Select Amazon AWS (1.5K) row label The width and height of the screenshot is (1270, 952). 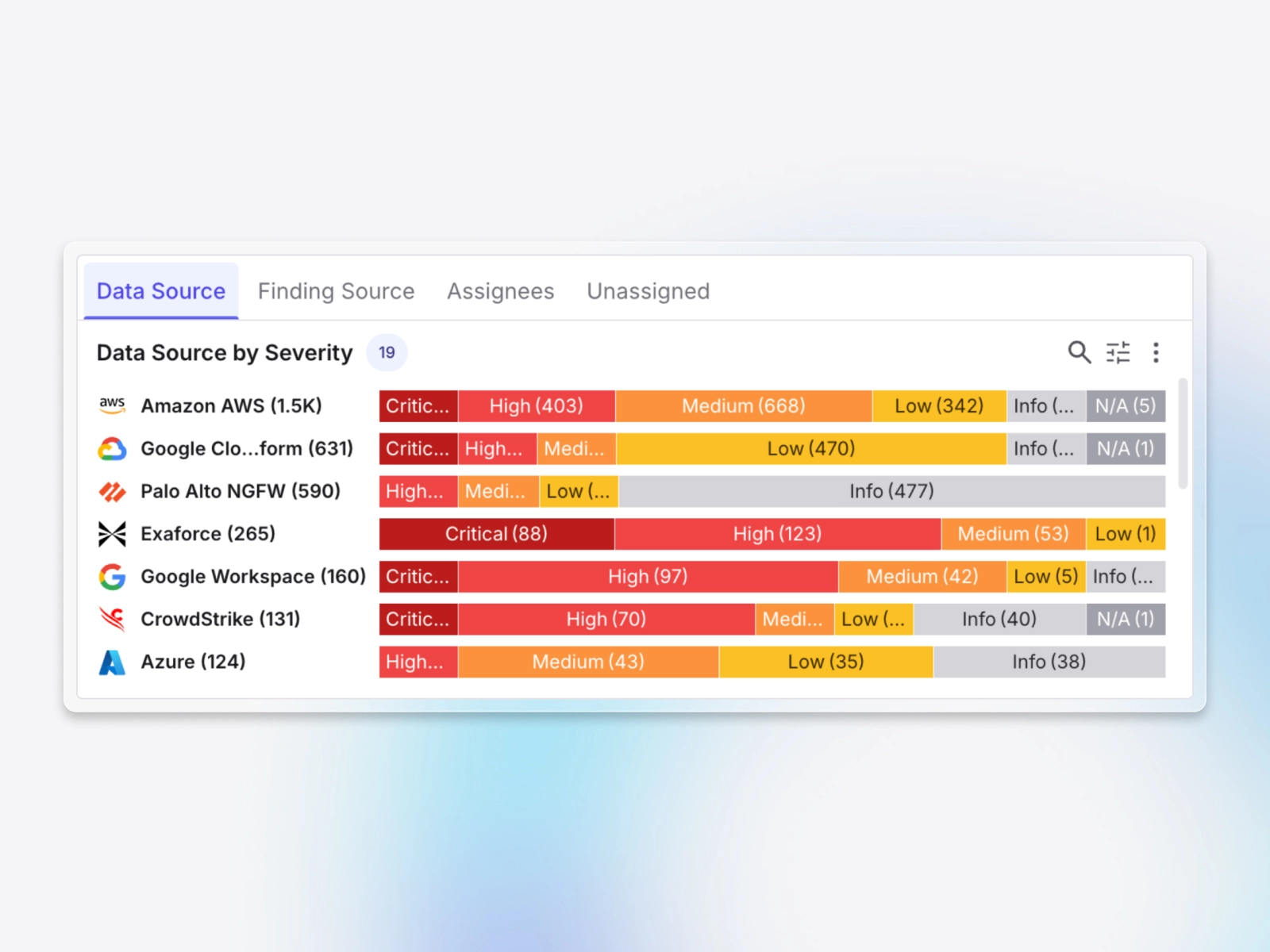[x=231, y=405]
